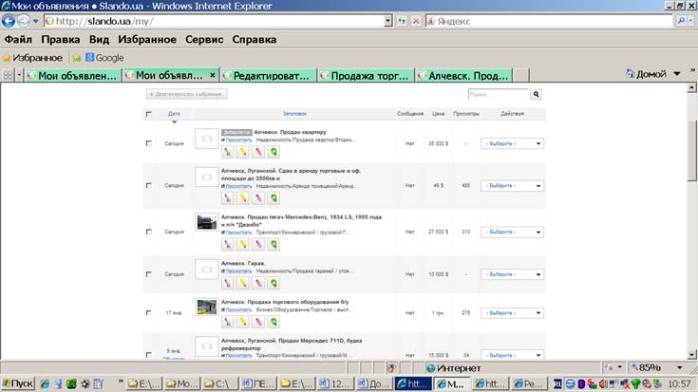The image size is (698, 392).
Task: Open the Сервис menu
Action: (204, 40)
